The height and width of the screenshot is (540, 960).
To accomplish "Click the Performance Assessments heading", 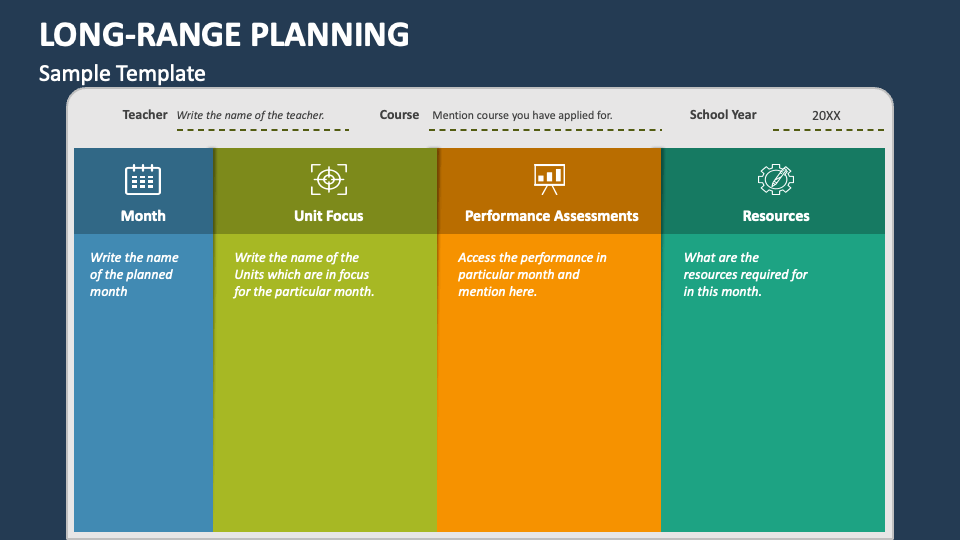I will point(551,216).
